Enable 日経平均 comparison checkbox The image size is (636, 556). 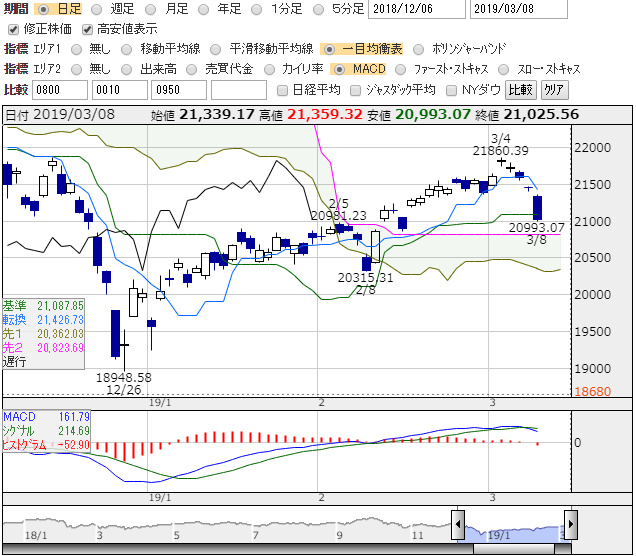point(282,90)
